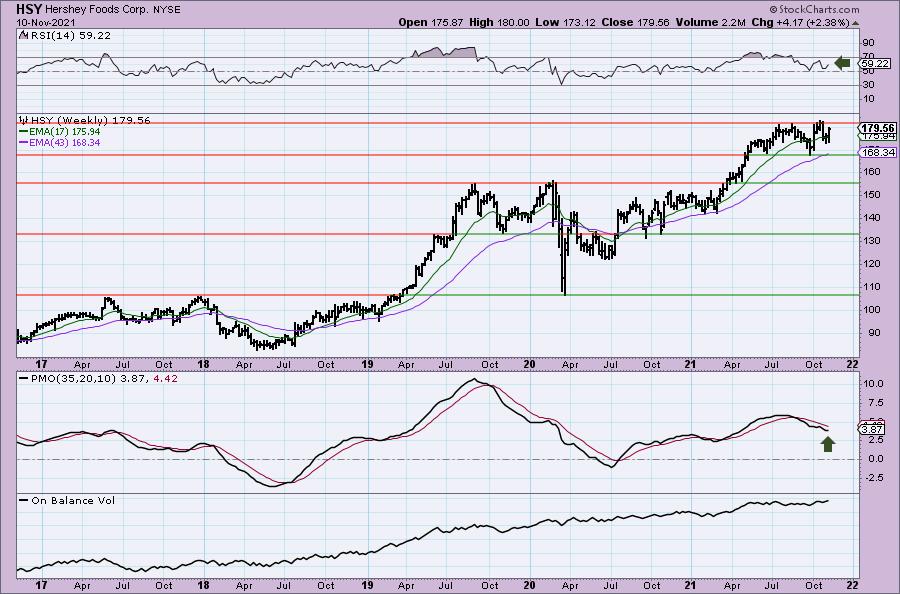
Task: Click the 110 price axis label
Action: [x=870, y=287]
